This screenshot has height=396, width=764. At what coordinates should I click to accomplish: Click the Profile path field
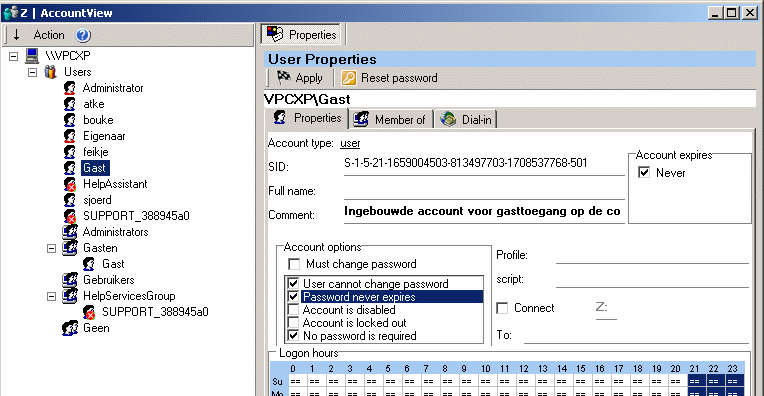pos(652,255)
